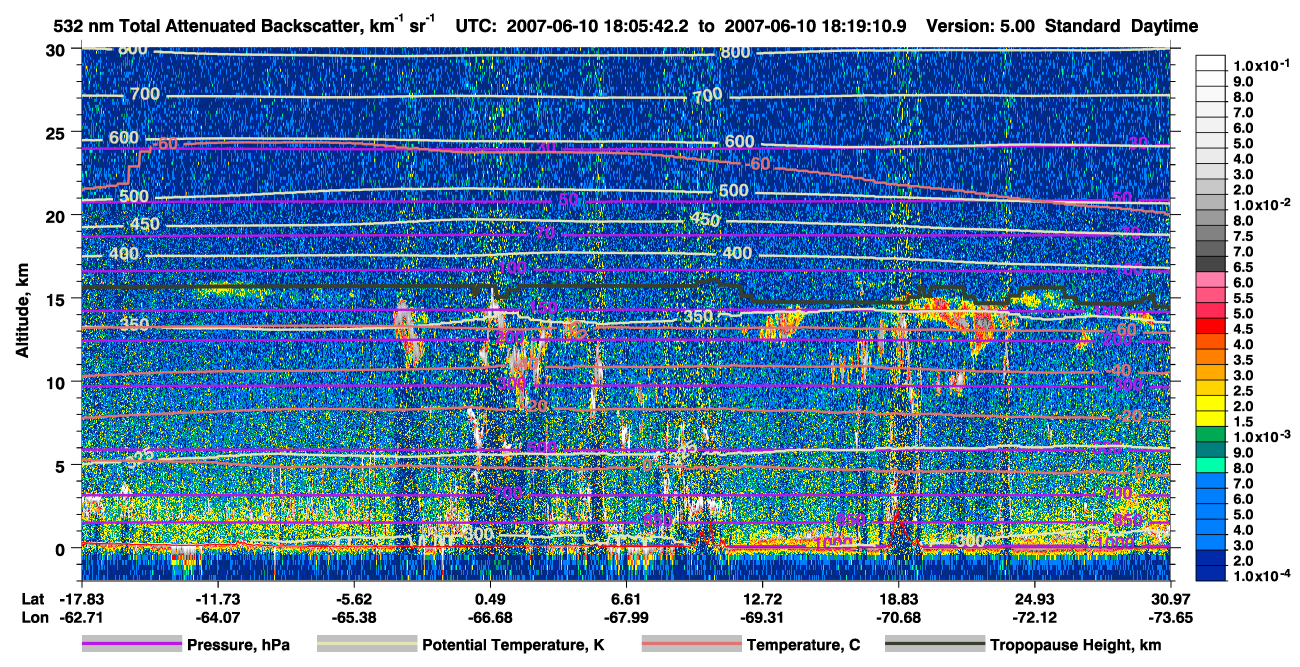Click the longitude value -62.71
This screenshot has height=667, width=1300.
pos(82,617)
